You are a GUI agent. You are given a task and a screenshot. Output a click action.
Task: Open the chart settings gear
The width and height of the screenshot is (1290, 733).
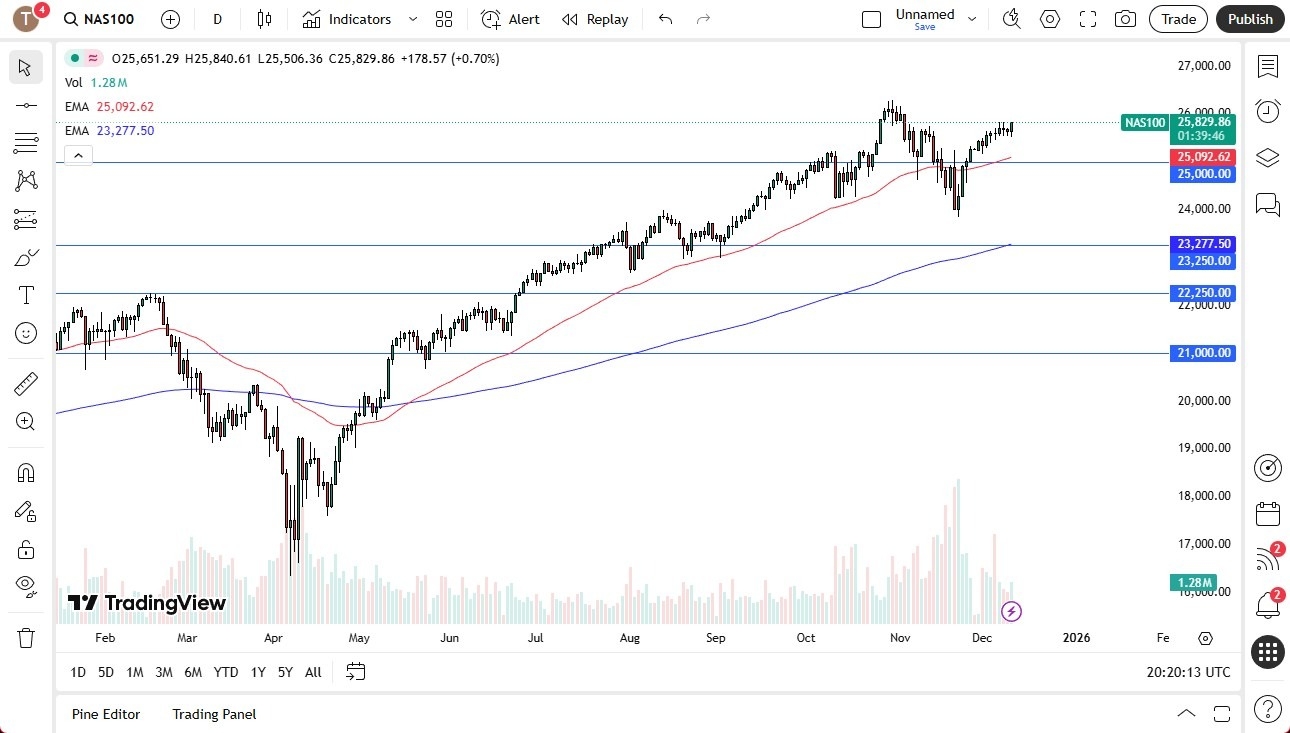pyautogui.click(x=1049, y=19)
